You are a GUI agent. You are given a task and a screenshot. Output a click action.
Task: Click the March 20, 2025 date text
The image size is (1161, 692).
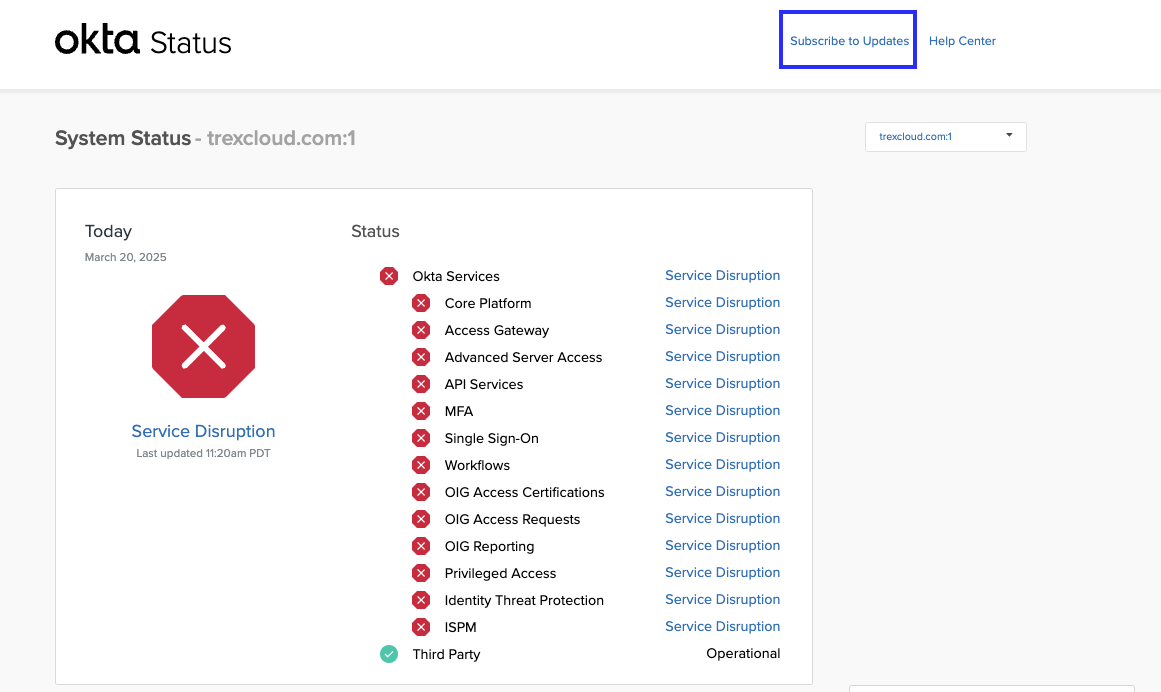[125, 257]
